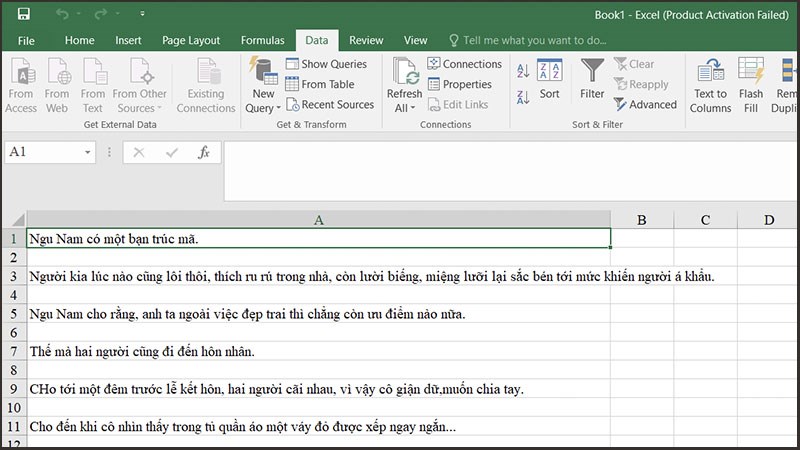Switch to the Formulas tab
800x450 pixels.
[262, 40]
